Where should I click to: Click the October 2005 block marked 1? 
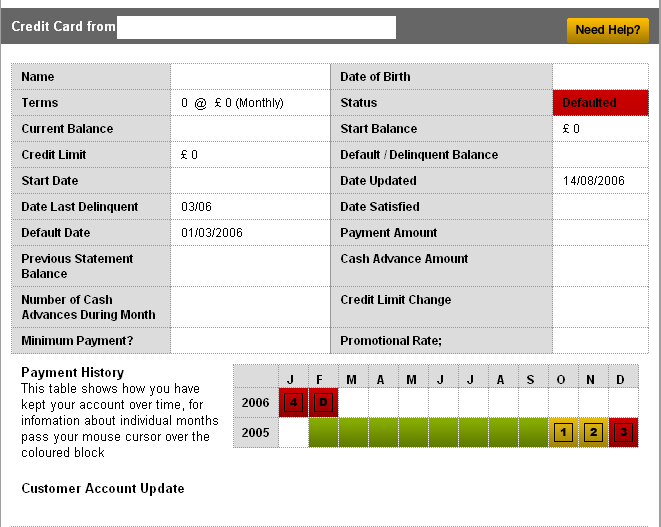[x=563, y=433]
